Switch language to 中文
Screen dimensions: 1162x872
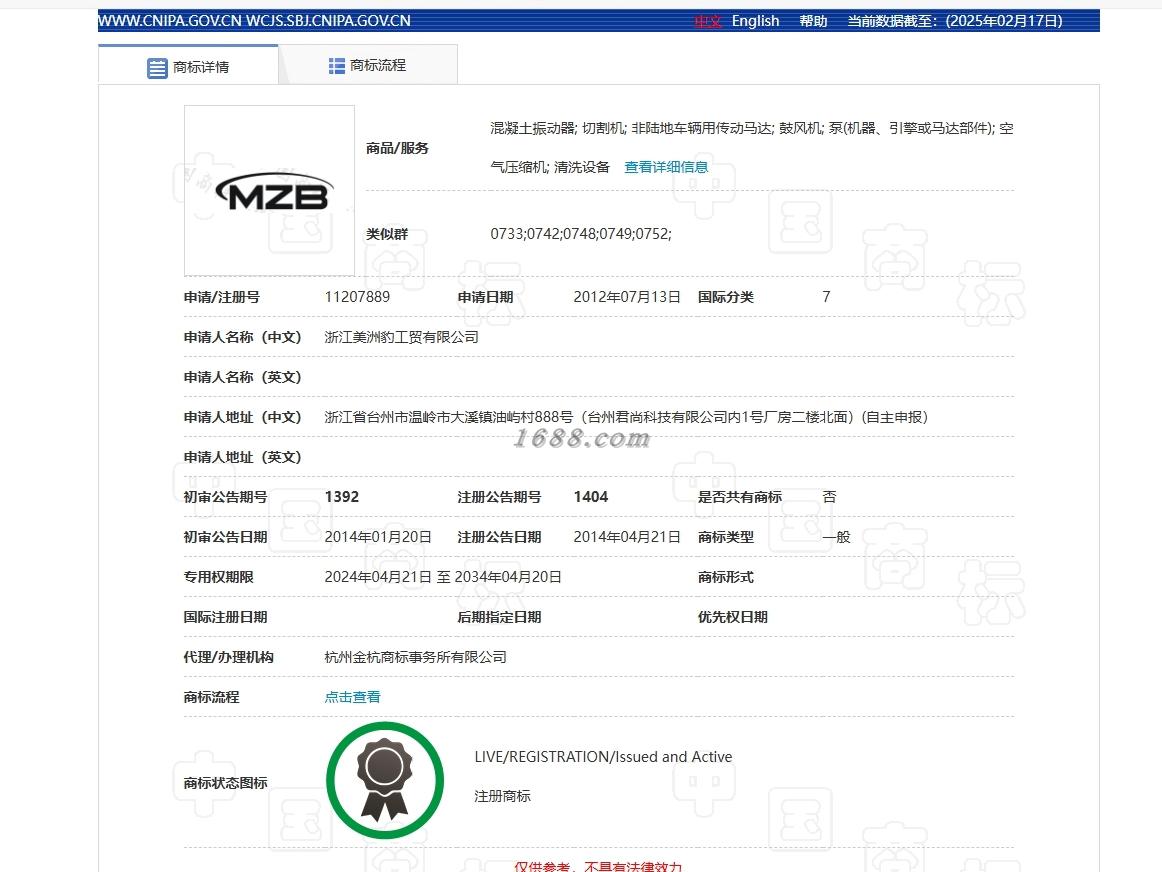coord(708,21)
